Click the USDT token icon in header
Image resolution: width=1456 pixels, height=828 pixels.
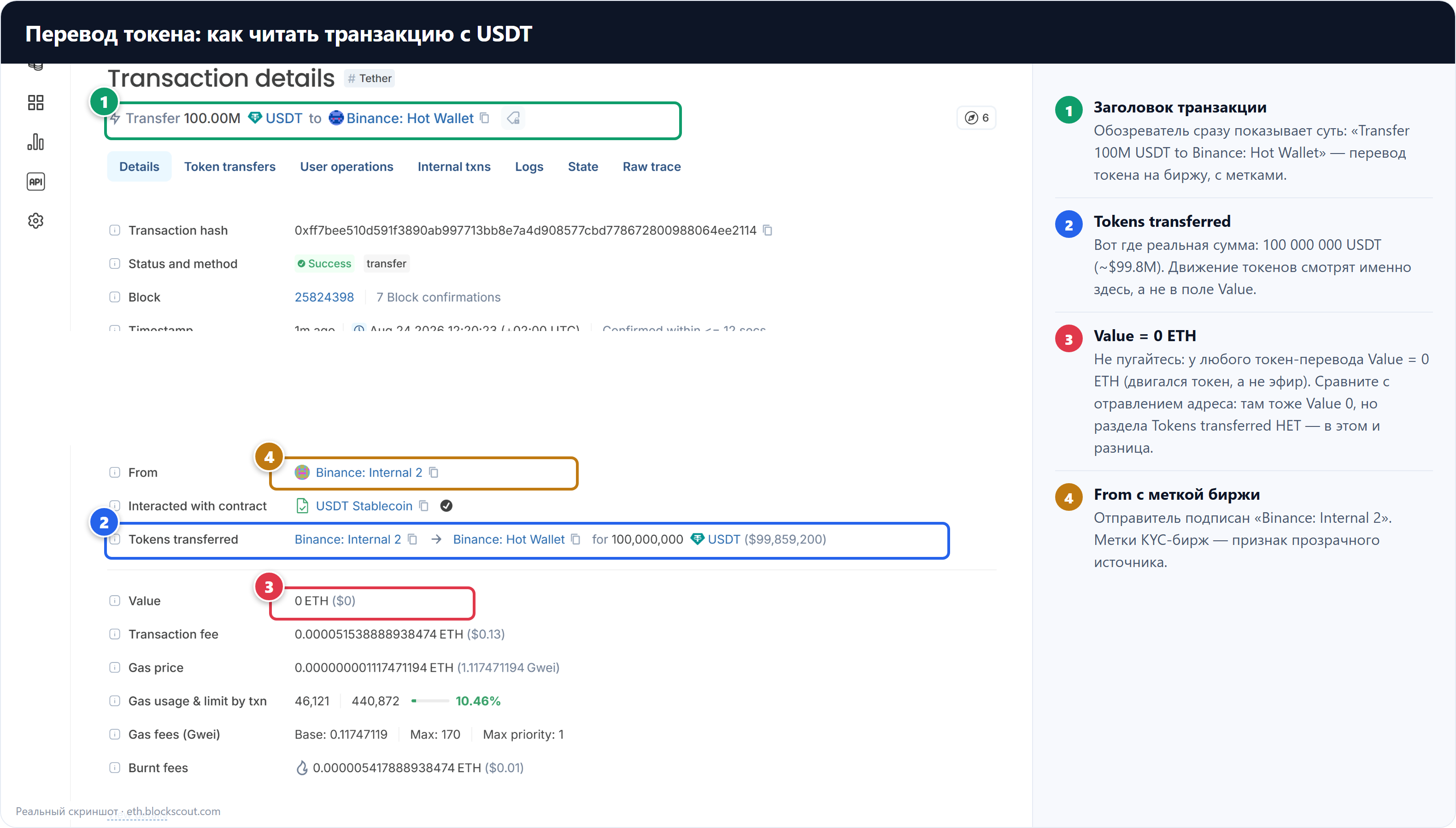pos(255,118)
